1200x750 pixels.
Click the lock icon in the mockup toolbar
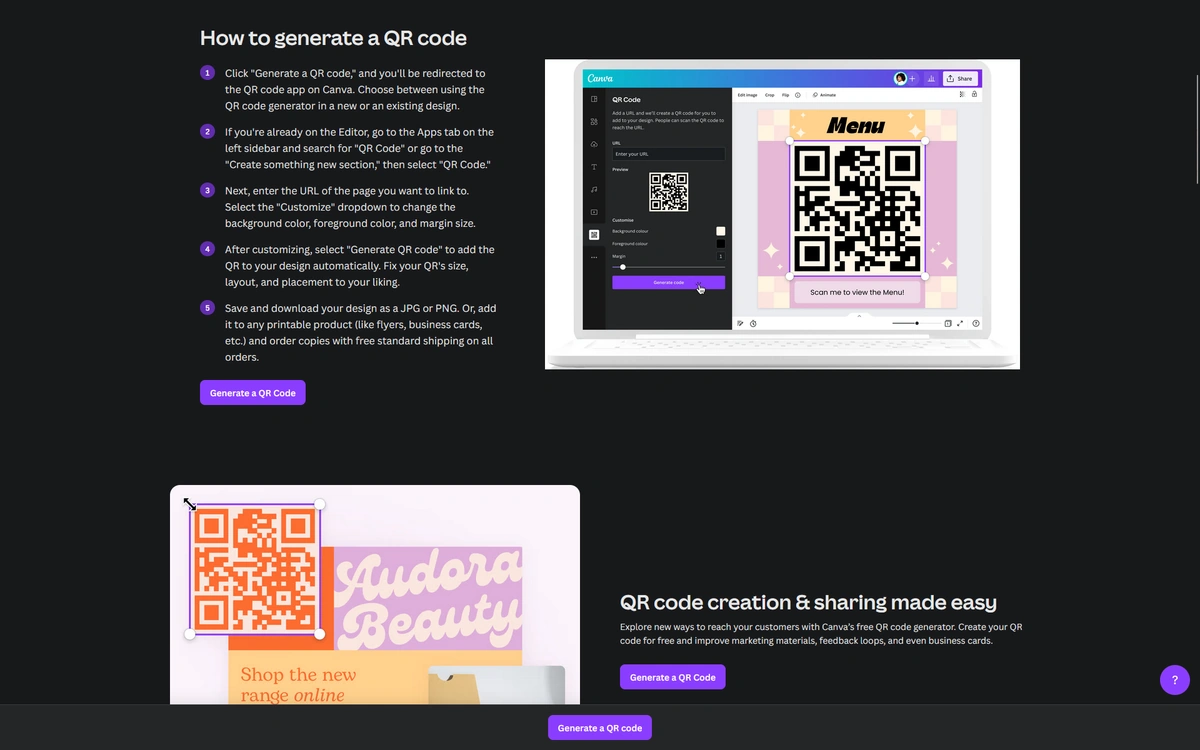click(x=974, y=94)
